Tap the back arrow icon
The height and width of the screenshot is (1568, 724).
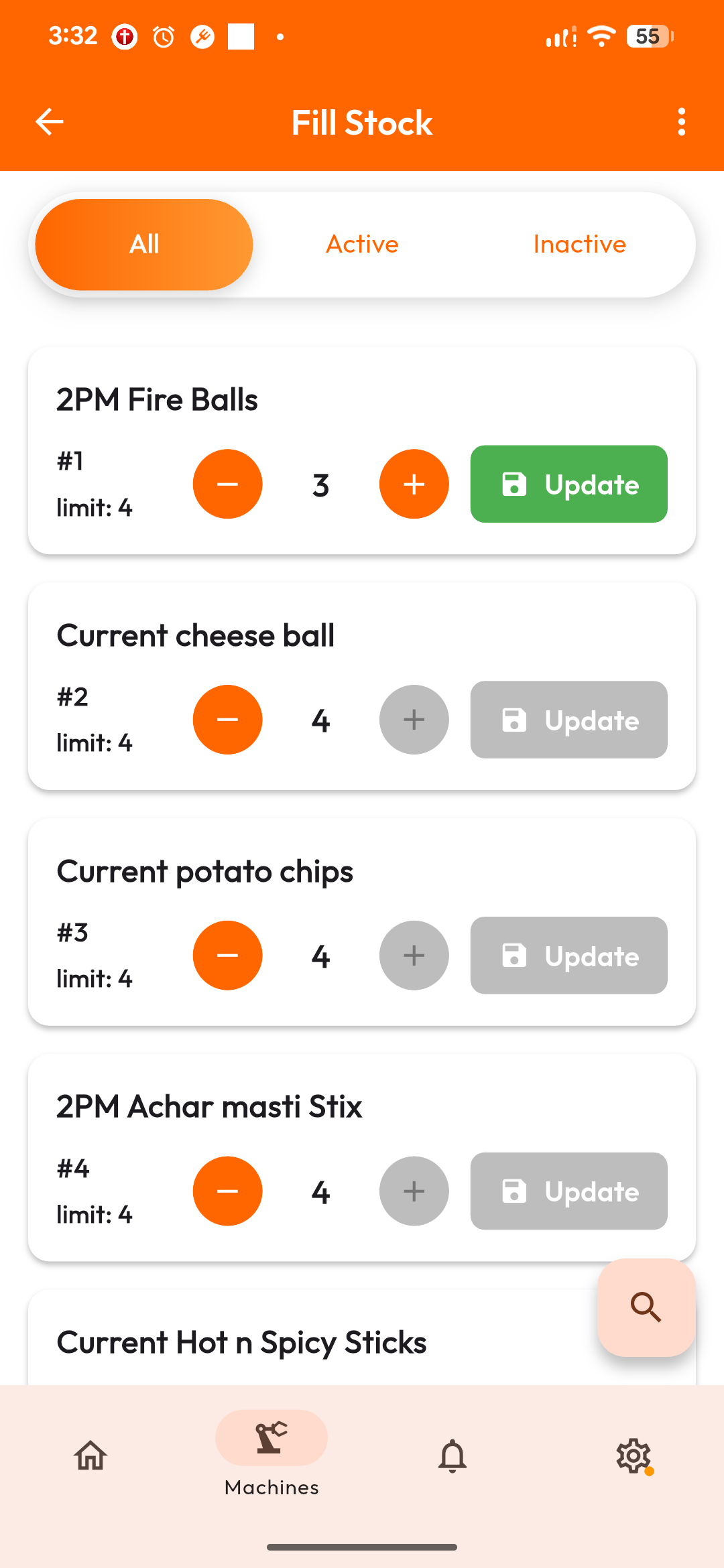coord(50,122)
